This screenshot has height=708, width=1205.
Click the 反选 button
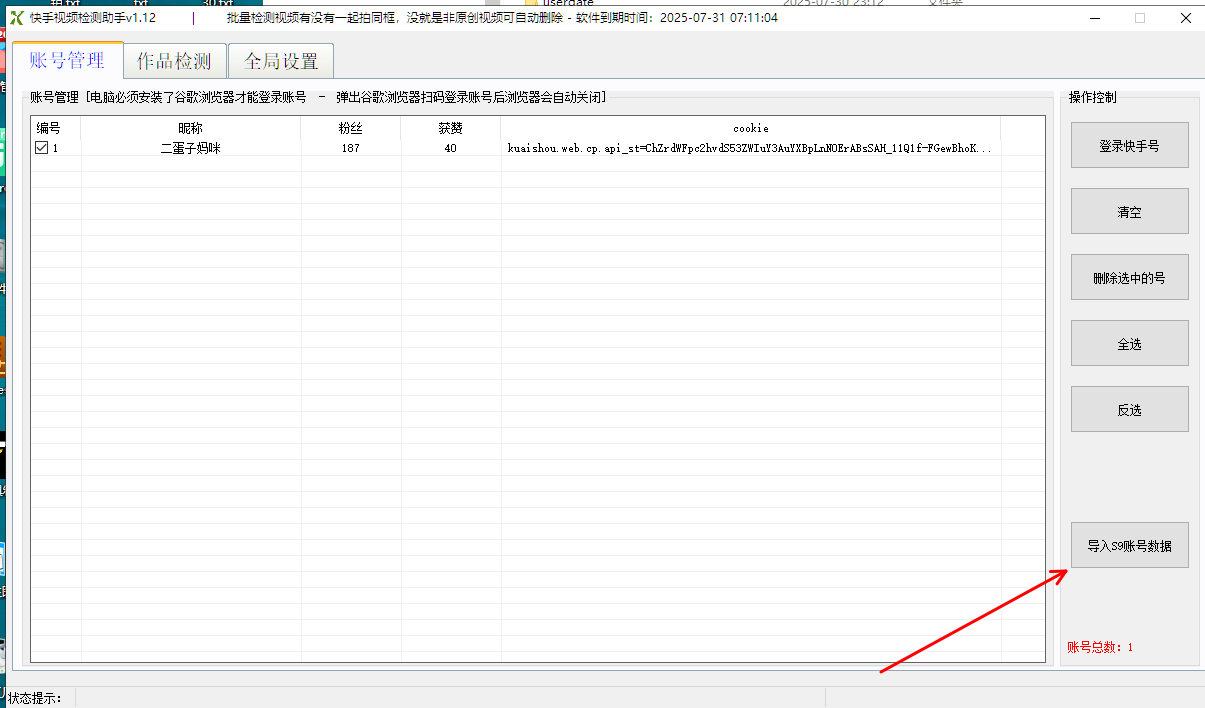pos(1129,409)
